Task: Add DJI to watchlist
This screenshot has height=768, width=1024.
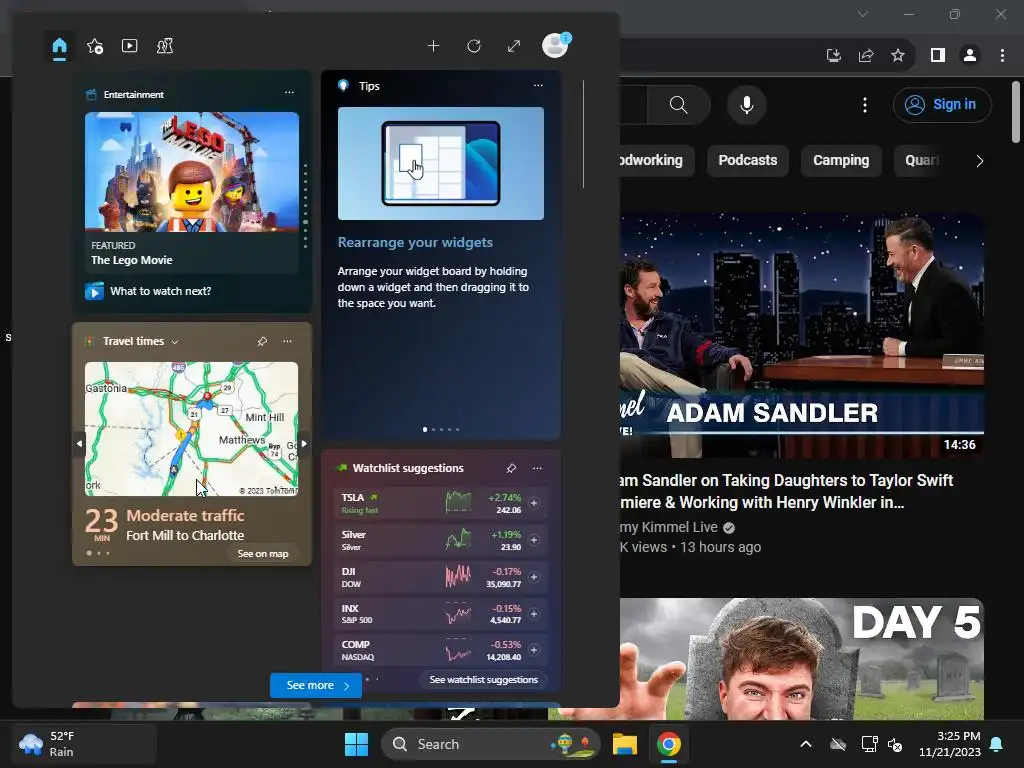Action: coord(534,577)
